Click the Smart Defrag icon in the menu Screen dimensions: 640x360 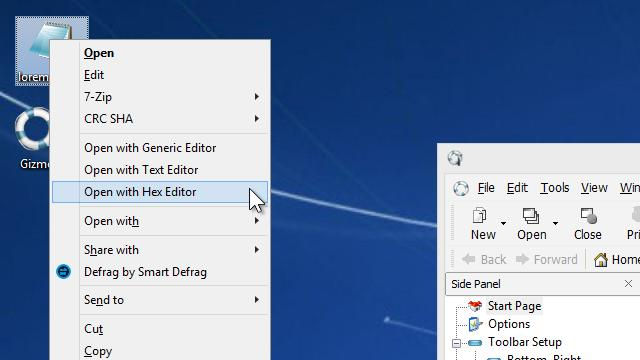(x=63, y=271)
